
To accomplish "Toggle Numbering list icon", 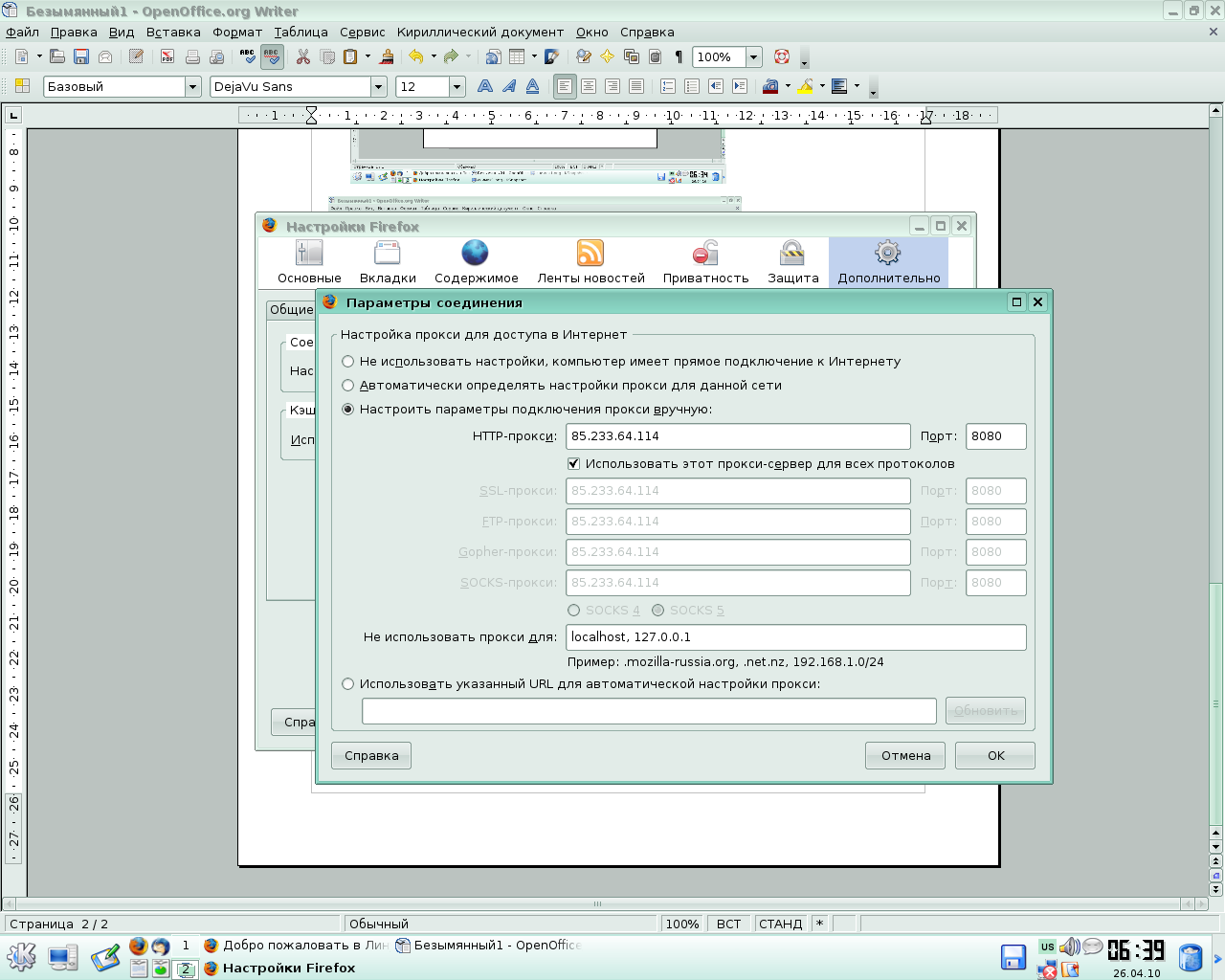I will tap(668, 87).
